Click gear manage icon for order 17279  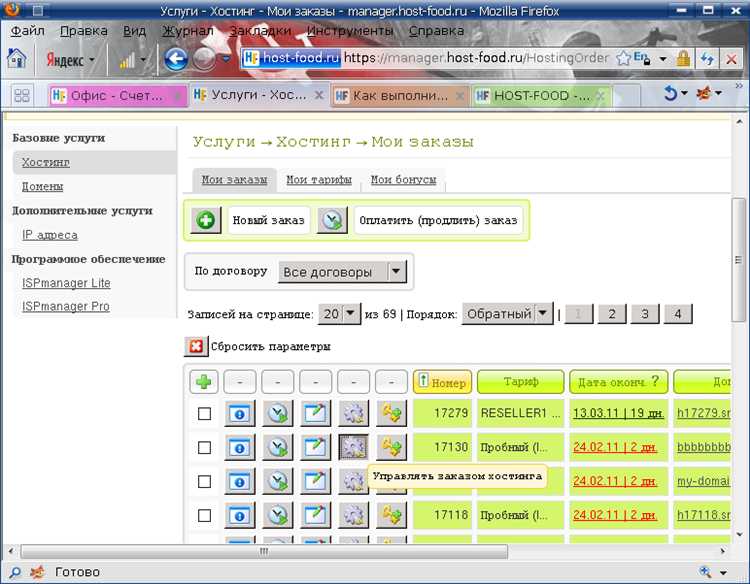[353, 413]
